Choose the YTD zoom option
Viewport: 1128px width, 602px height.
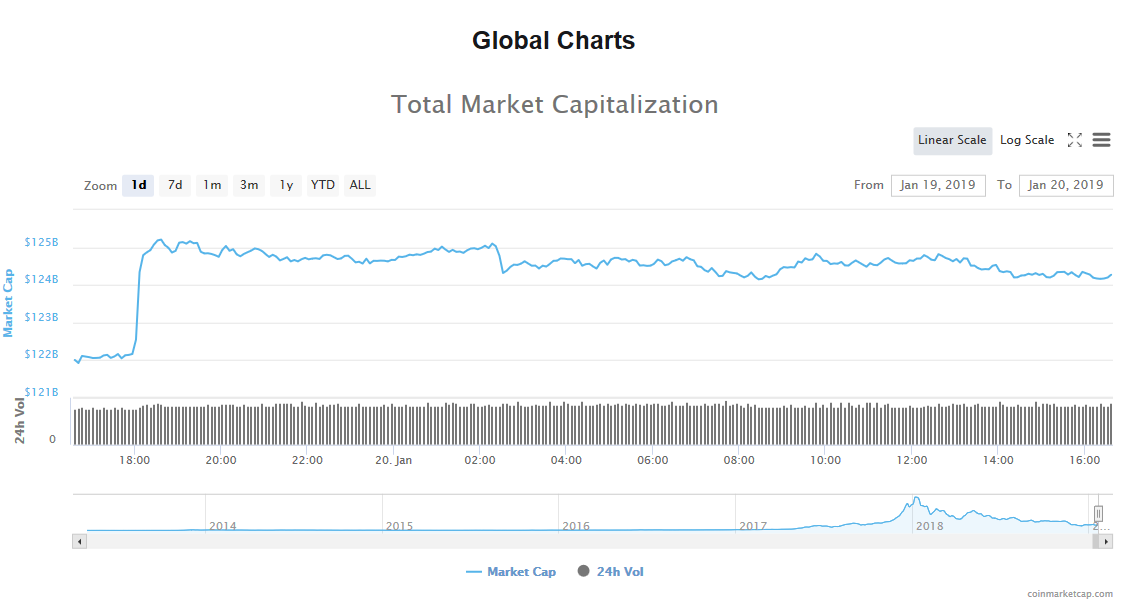[x=323, y=185]
